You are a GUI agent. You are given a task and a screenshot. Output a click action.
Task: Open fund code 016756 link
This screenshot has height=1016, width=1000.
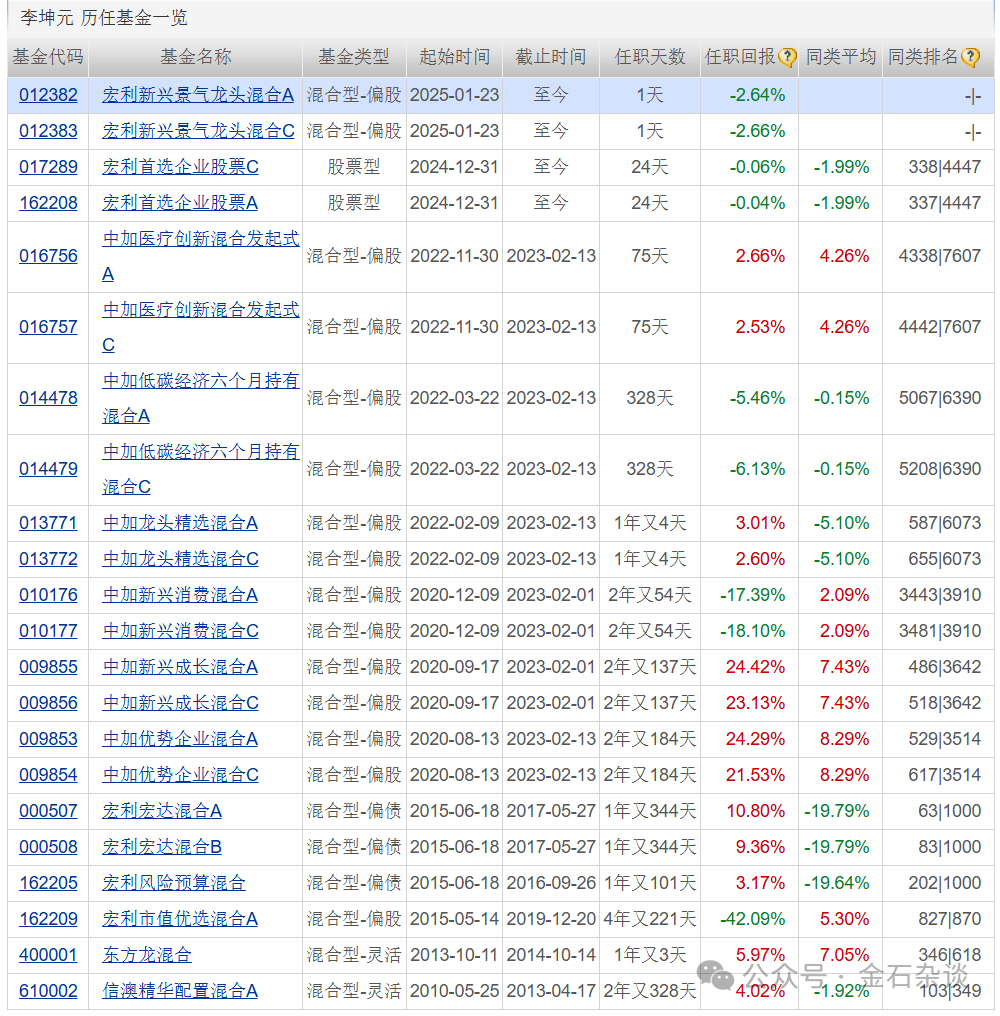pyautogui.click(x=49, y=256)
